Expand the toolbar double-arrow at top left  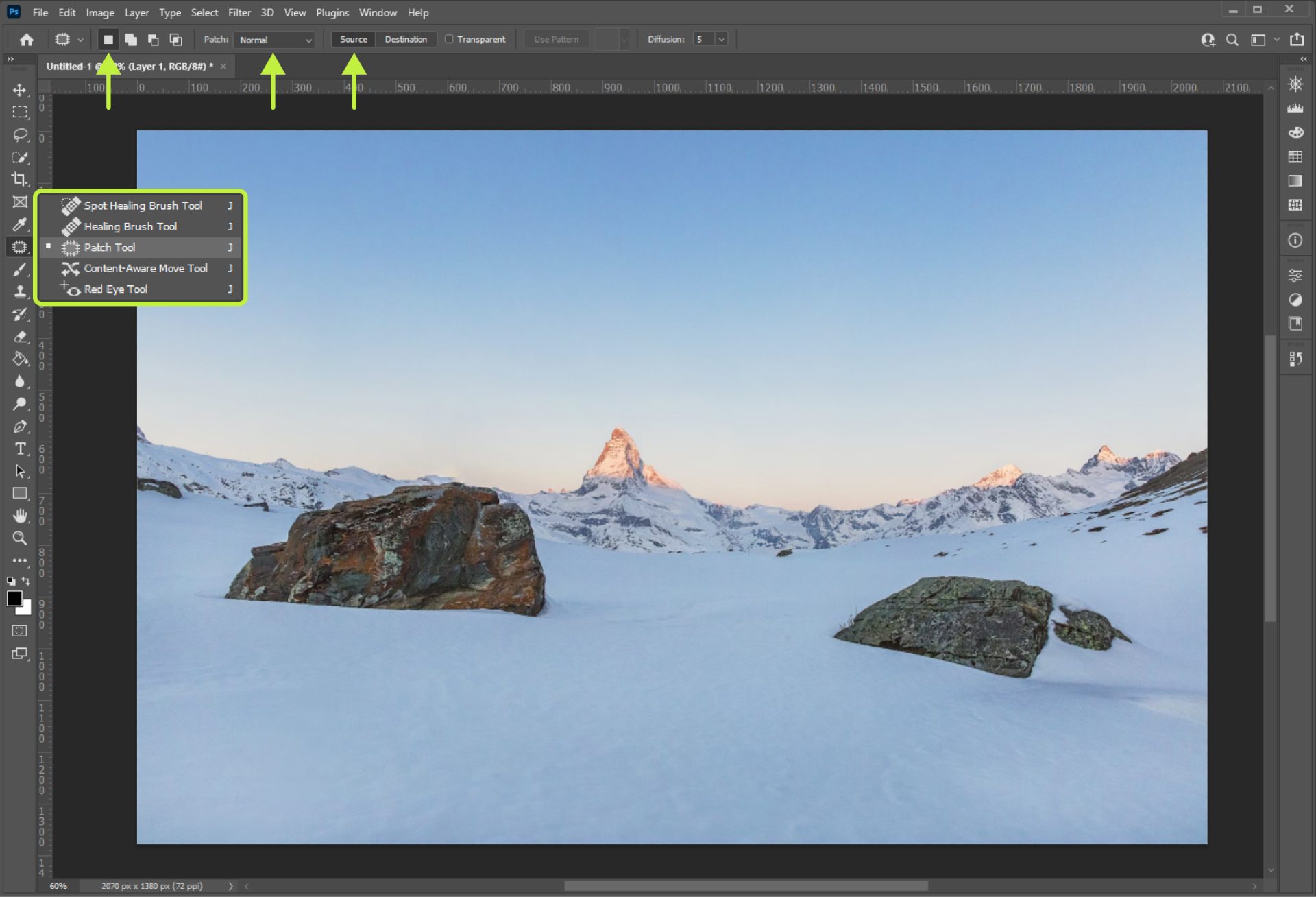tap(10, 60)
